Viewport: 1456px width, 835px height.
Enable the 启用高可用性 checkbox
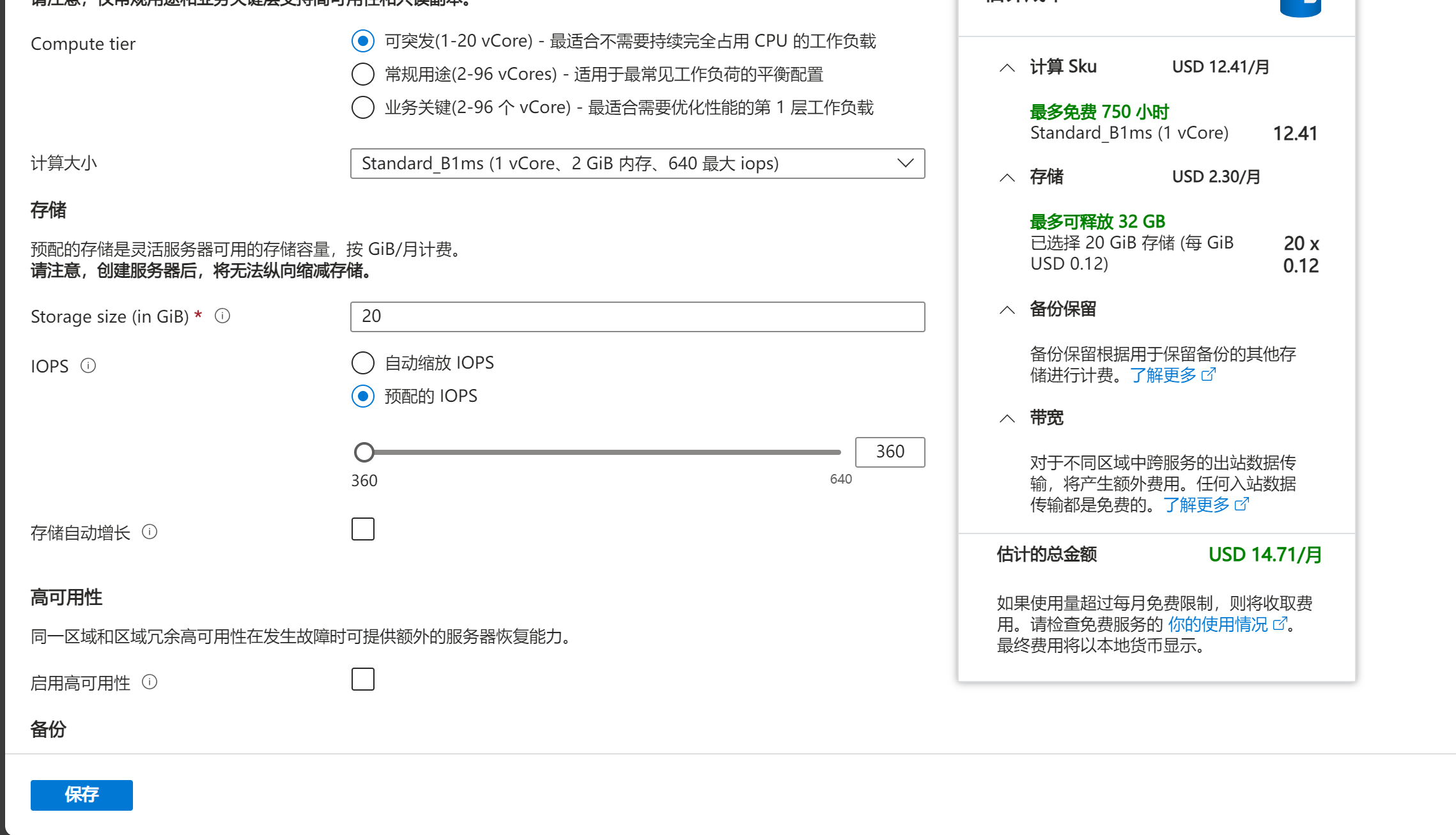tap(363, 679)
